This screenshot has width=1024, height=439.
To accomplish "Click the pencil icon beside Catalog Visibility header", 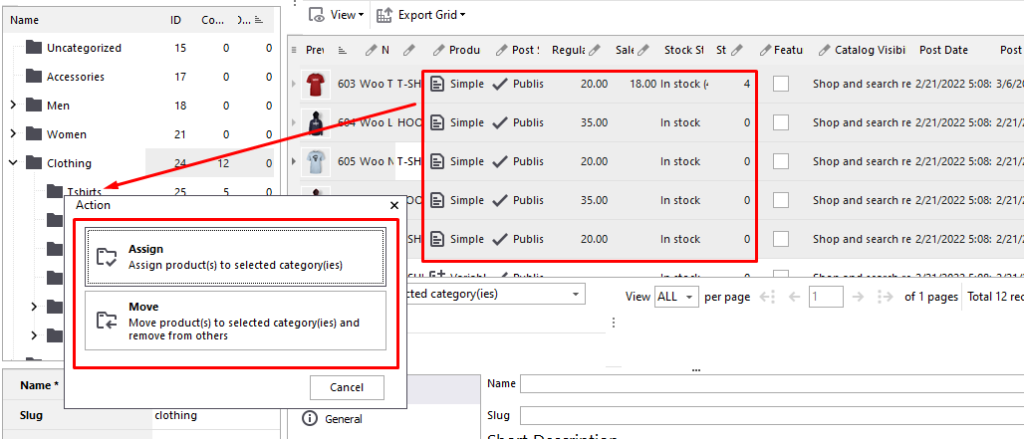I will point(825,50).
